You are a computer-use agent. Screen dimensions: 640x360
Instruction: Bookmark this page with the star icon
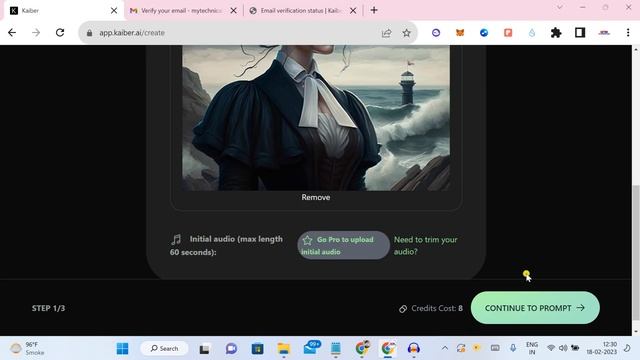pos(407,33)
